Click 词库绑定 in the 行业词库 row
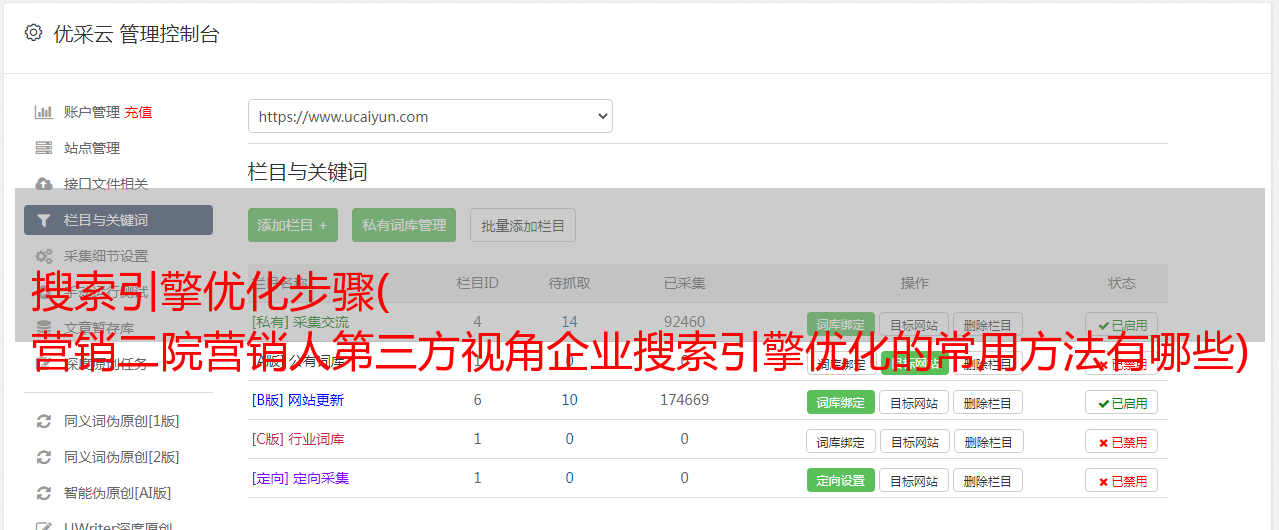 [841, 441]
